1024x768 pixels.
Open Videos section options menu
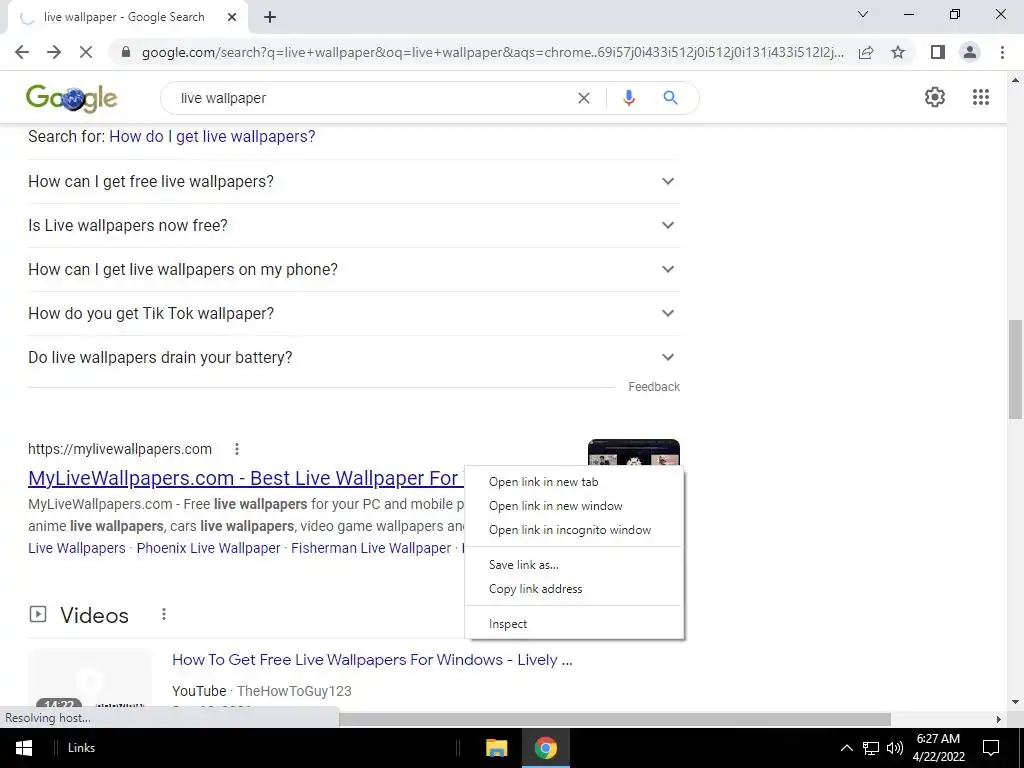click(164, 614)
